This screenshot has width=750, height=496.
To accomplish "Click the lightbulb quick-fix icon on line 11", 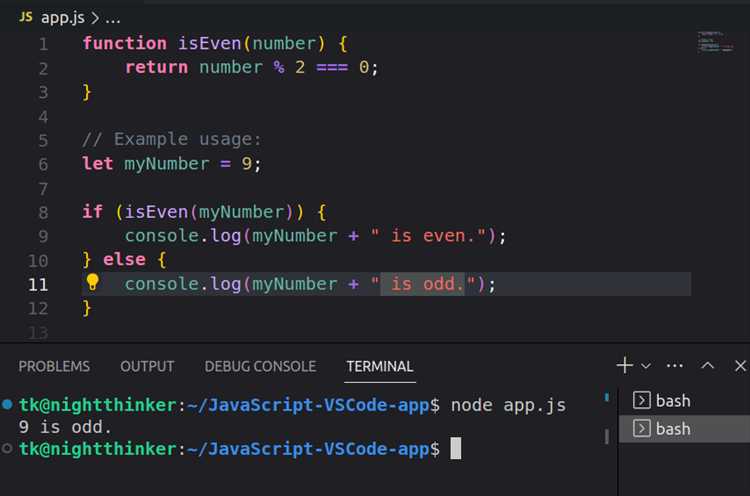I will point(92,282).
